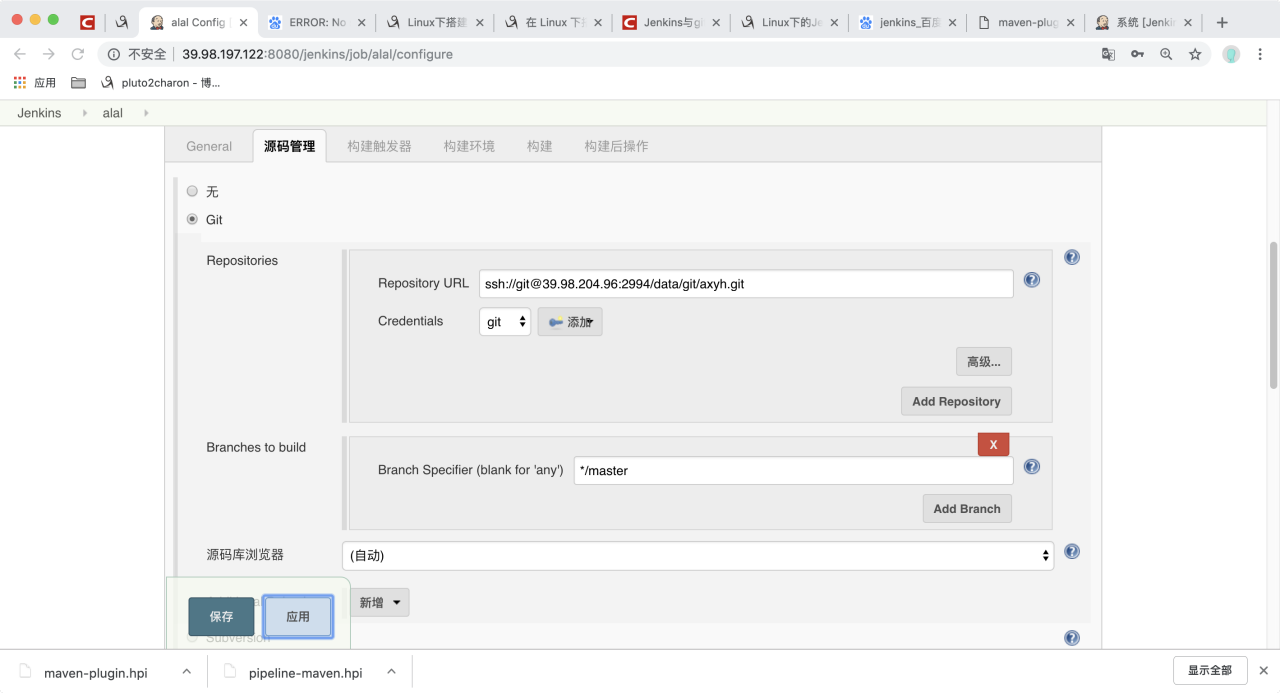Open 添加 credentials dropdown button
The width and height of the screenshot is (1280, 693).
click(570, 322)
